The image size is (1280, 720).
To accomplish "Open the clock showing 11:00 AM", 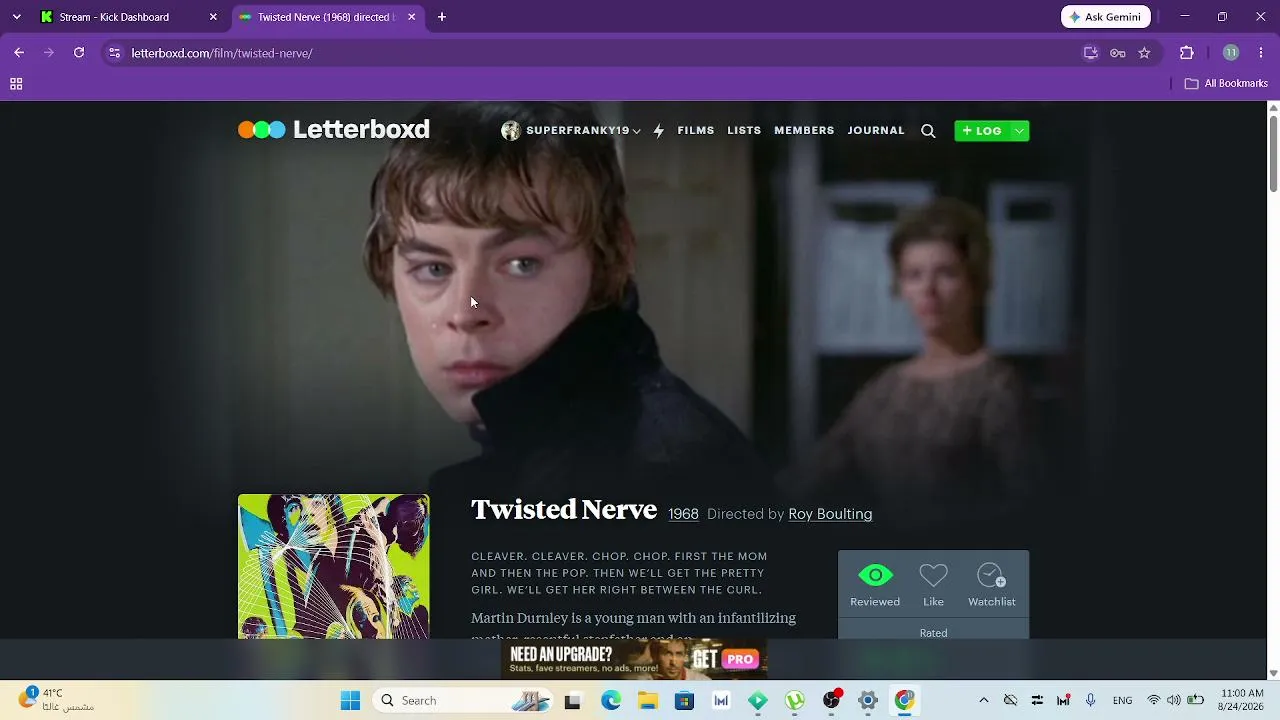I will [1242, 699].
